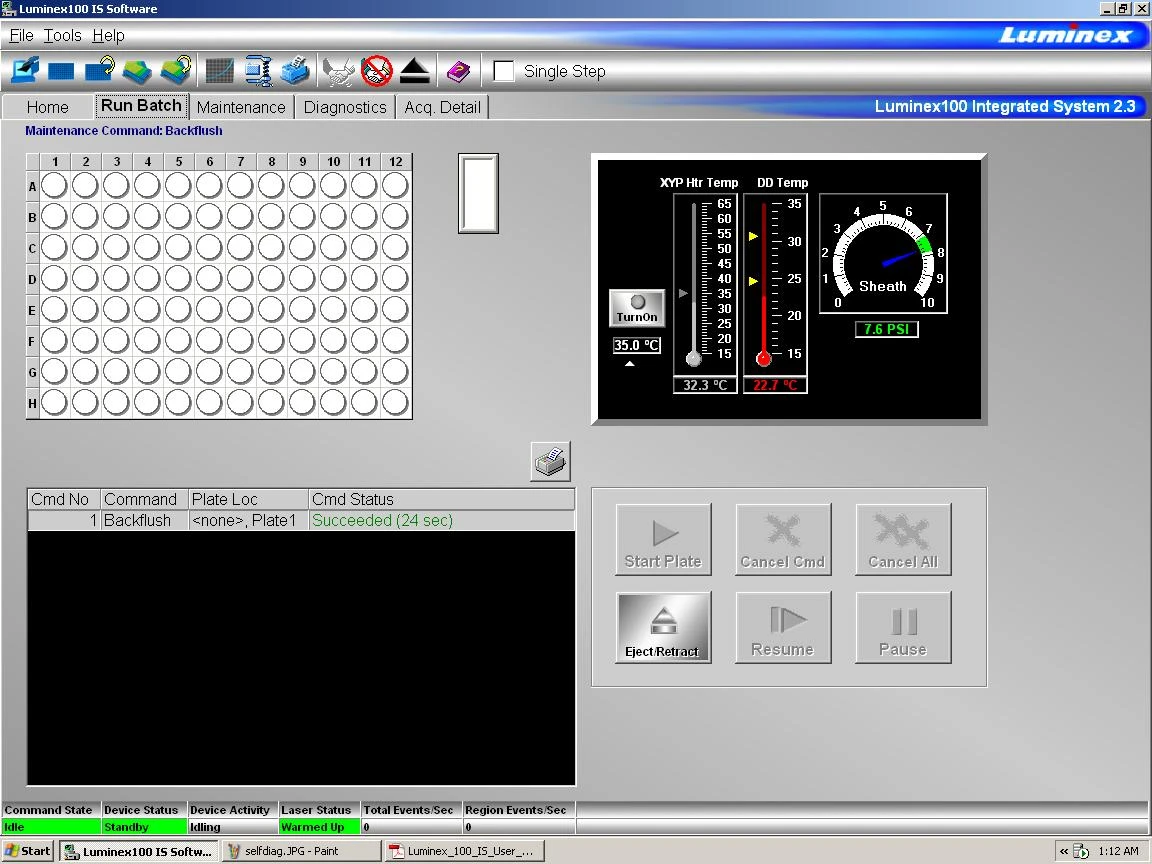
Task: Select the Run Batch tab
Action: click(x=141, y=106)
